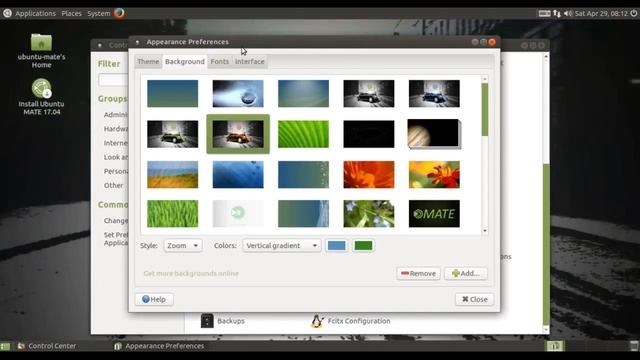Screen dimensions: 640x360
Task: Pick the blue primary color swatch
Action: click(x=336, y=245)
